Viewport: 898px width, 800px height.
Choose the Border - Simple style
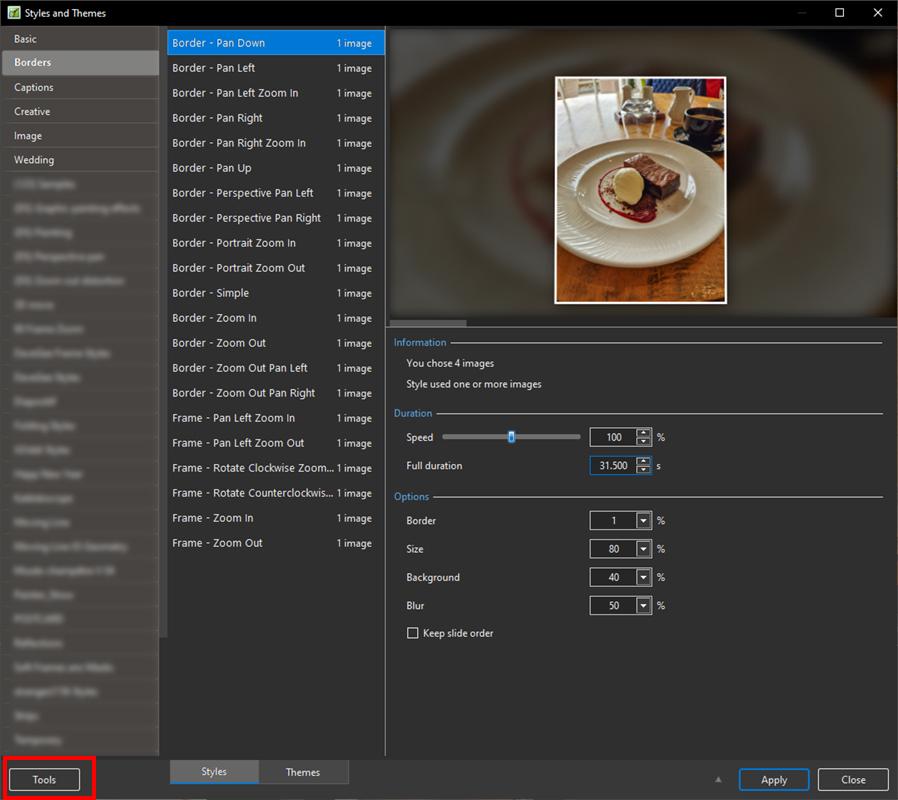[211, 293]
